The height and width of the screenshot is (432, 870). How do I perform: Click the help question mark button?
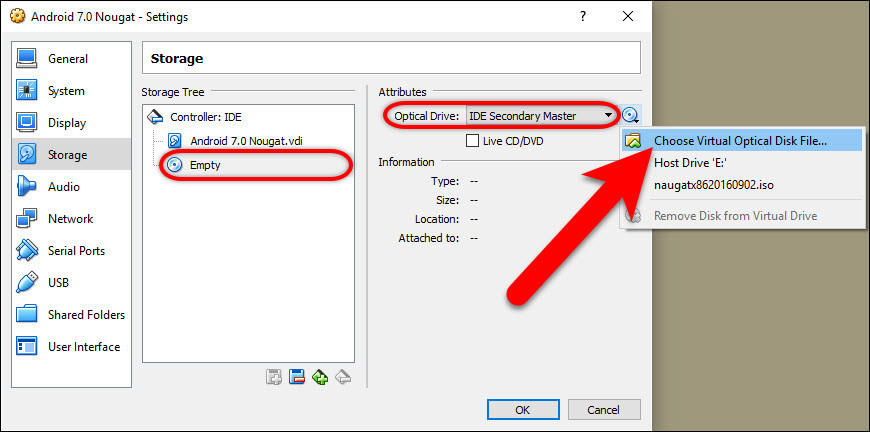(x=583, y=17)
